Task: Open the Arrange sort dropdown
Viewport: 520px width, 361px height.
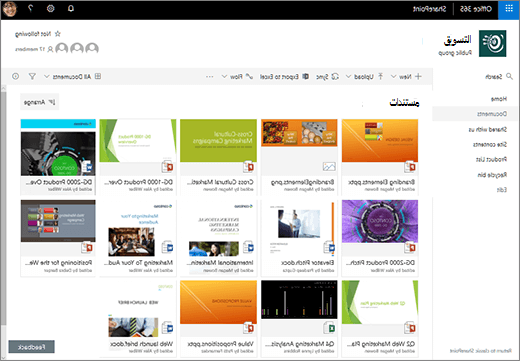Action: click(x=39, y=102)
